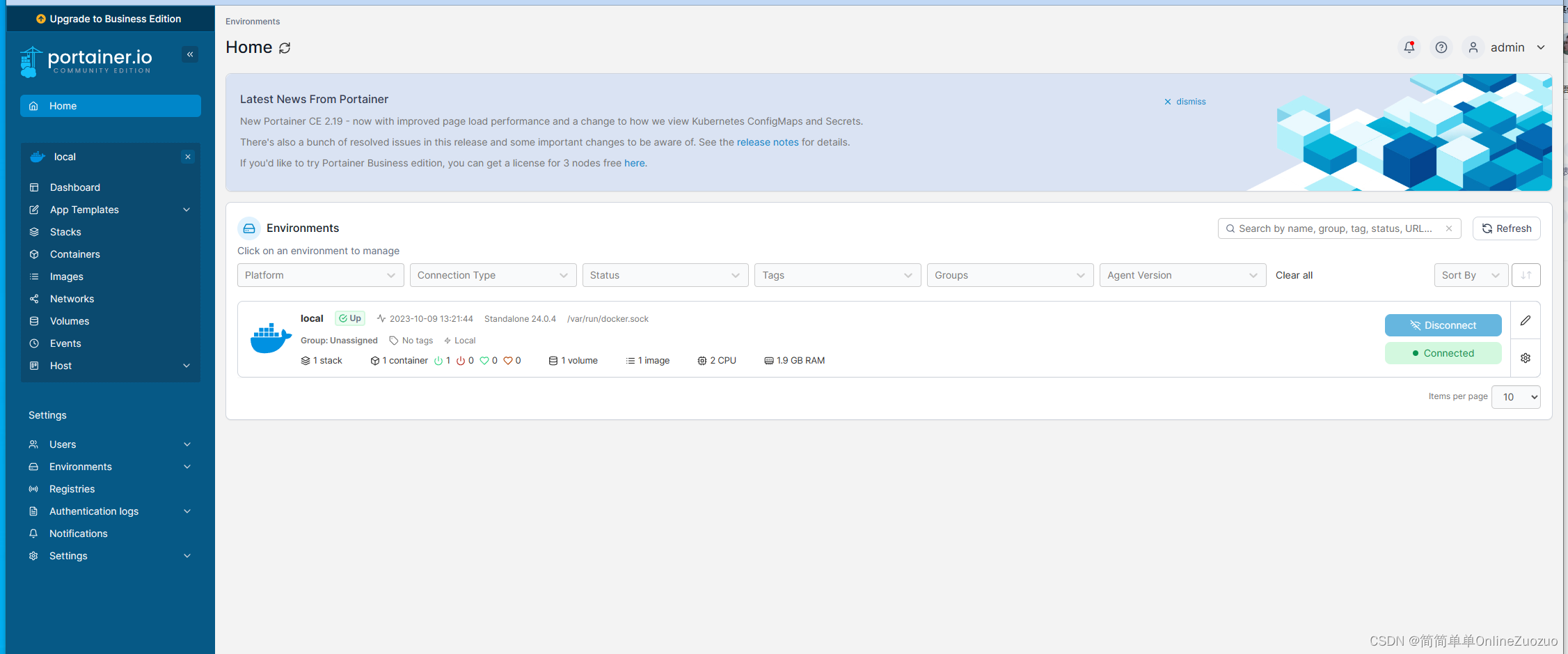Dismiss the Latest News banner

click(1185, 102)
